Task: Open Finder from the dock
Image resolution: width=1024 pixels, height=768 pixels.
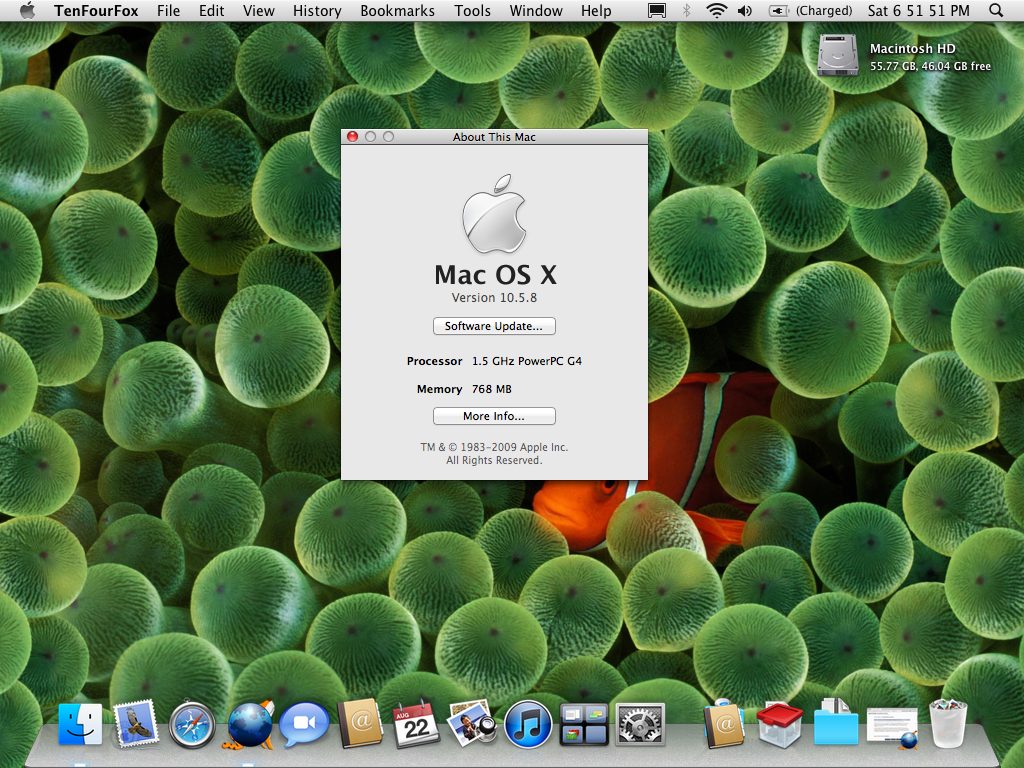Action: click(80, 723)
